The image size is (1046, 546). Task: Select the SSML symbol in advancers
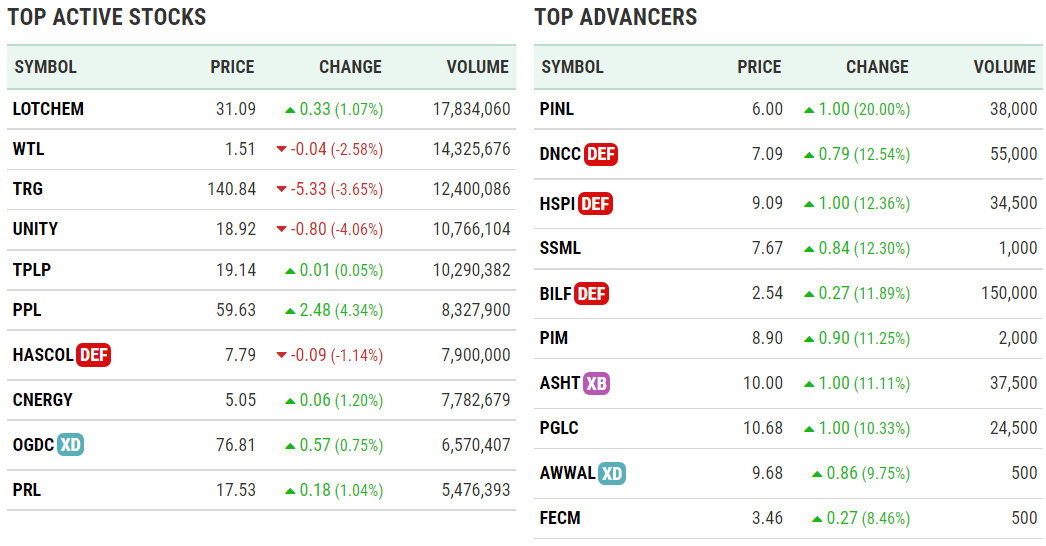pyautogui.click(x=561, y=248)
